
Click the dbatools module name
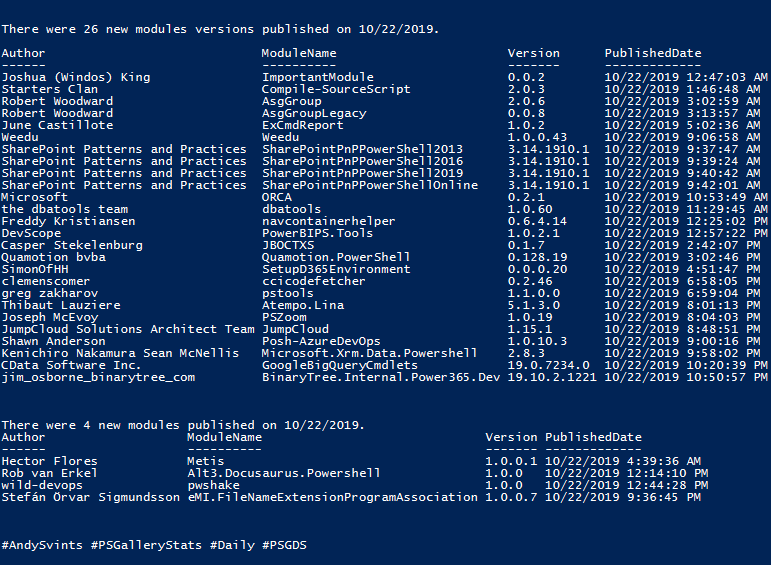pyautogui.click(x=291, y=209)
